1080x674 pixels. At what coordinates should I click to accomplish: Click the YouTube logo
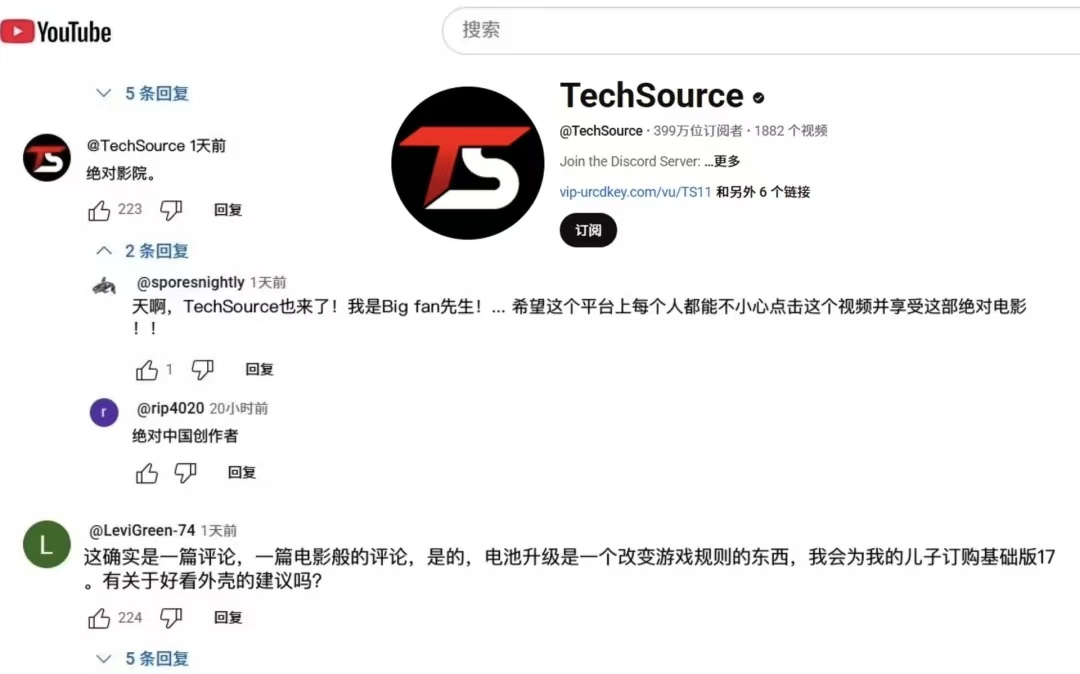pyautogui.click(x=56, y=32)
